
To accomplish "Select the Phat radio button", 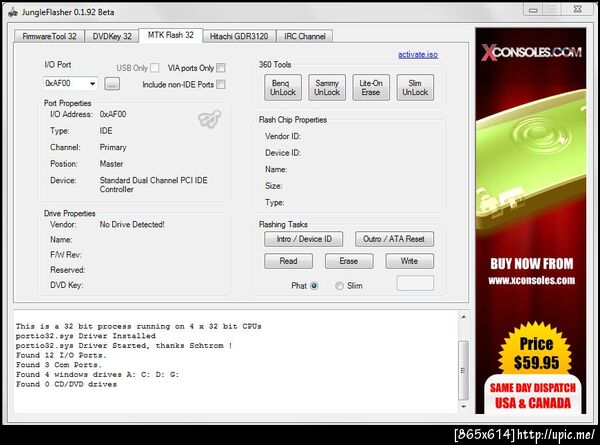I will [314, 286].
